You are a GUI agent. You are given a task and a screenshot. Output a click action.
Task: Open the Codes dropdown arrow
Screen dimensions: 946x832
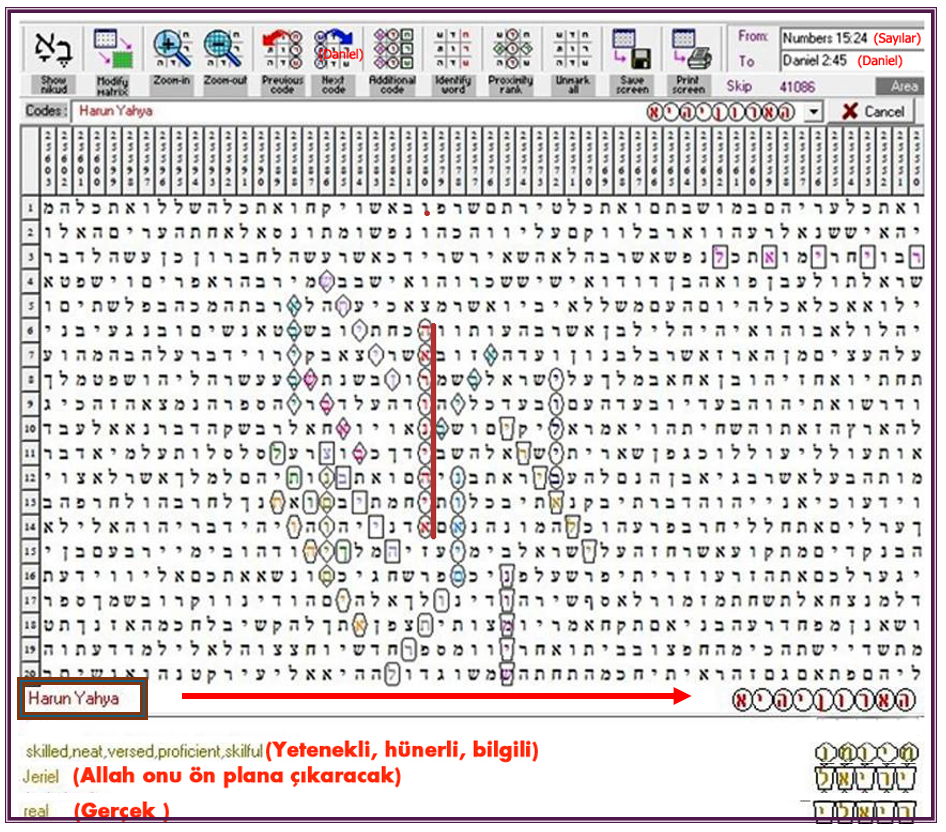coord(814,112)
